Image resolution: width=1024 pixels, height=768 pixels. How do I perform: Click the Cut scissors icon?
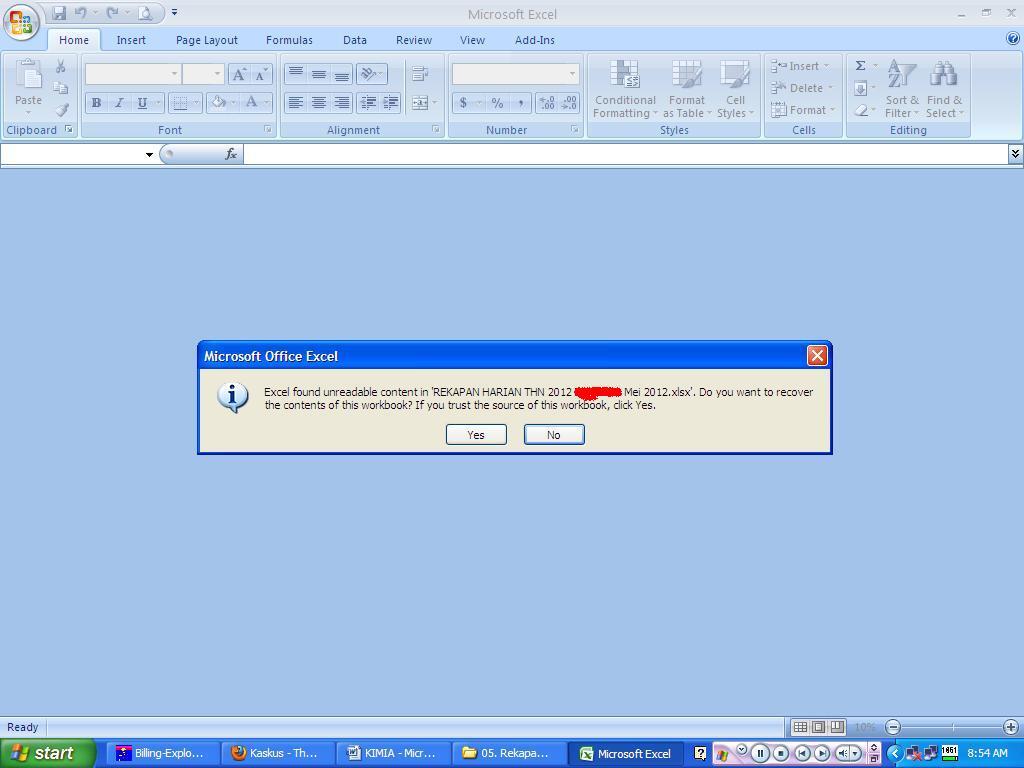click(x=61, y=67)
